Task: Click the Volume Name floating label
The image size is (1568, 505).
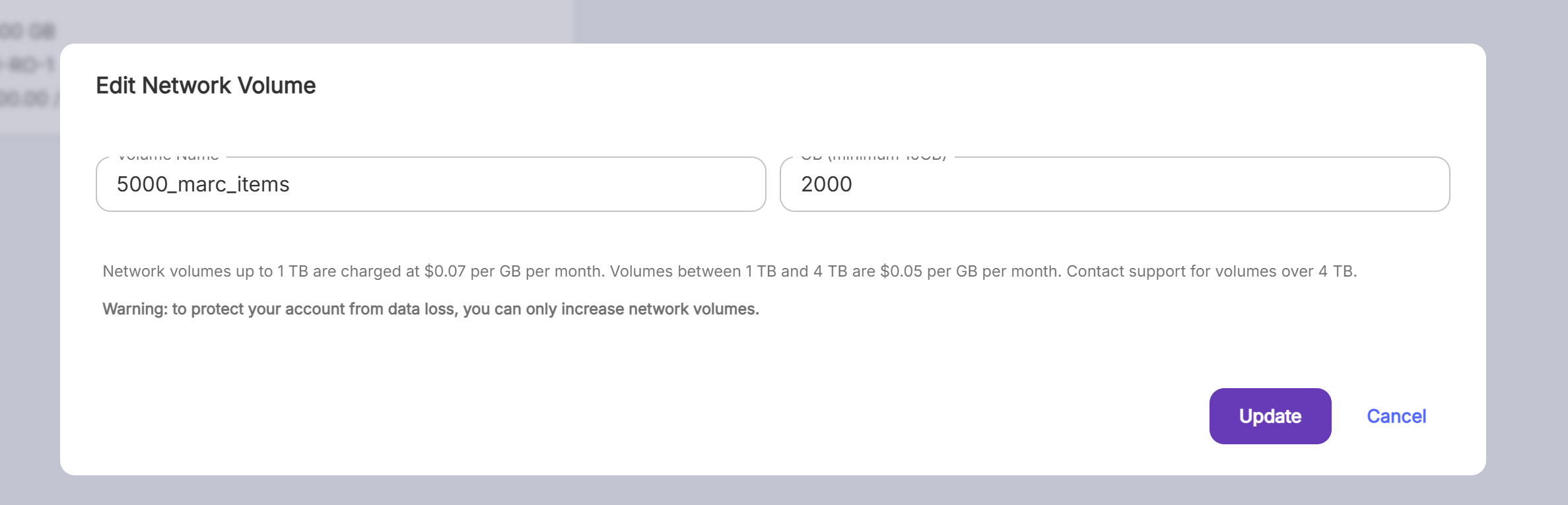Action: tap(168, 157)
